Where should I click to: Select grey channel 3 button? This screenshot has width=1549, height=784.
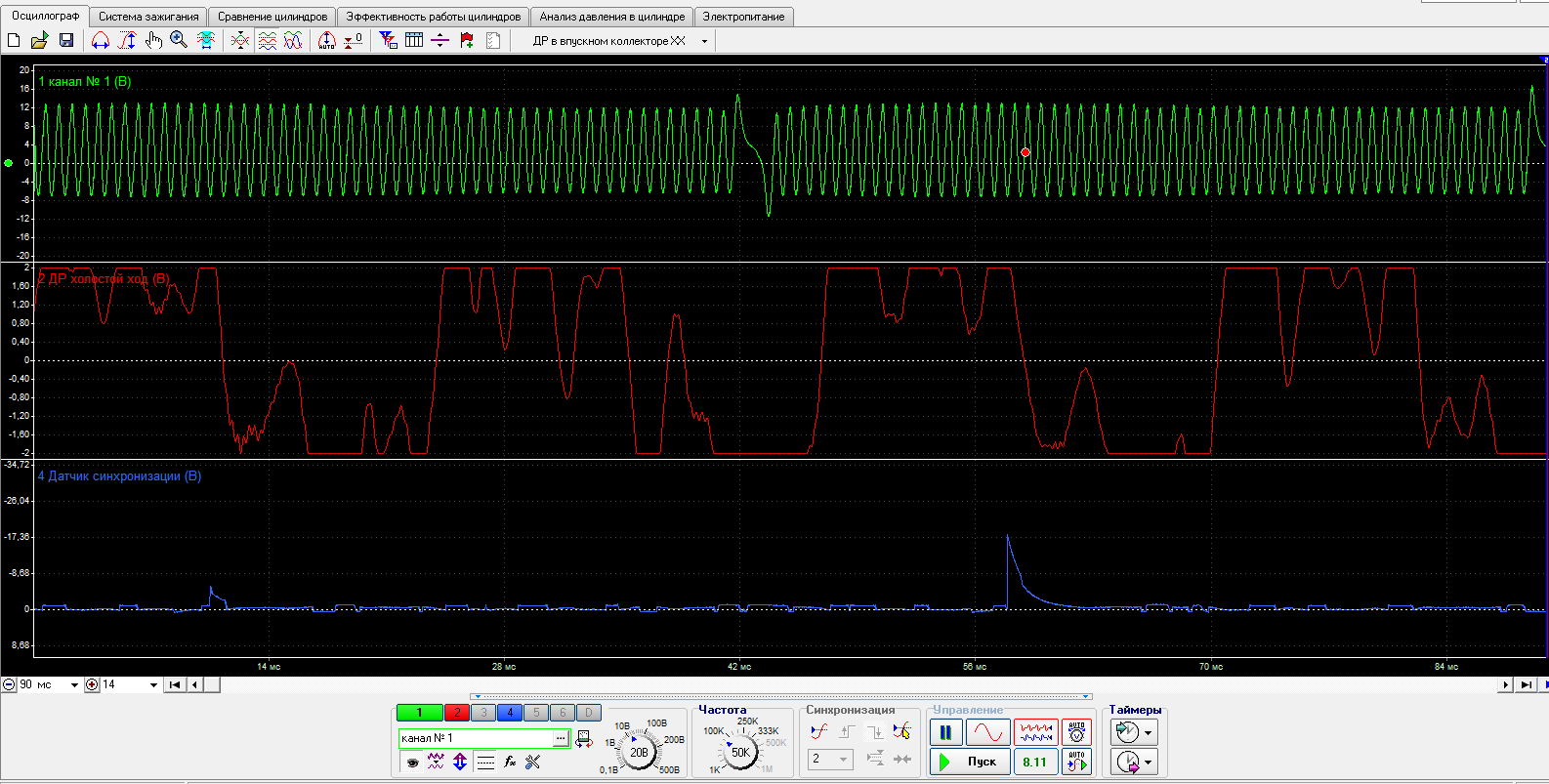tap(483, 713)
